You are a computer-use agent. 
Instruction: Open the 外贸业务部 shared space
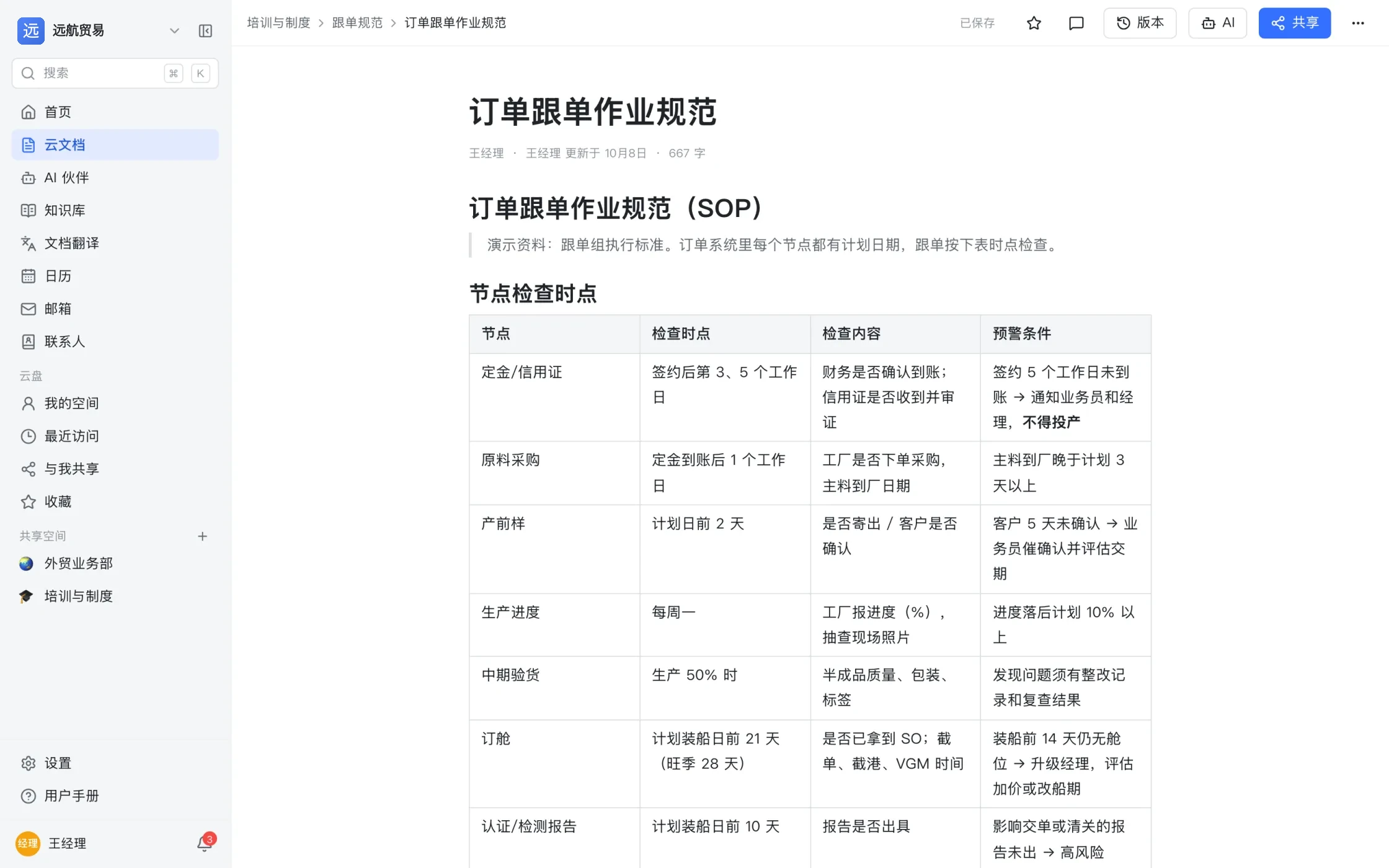115,564
